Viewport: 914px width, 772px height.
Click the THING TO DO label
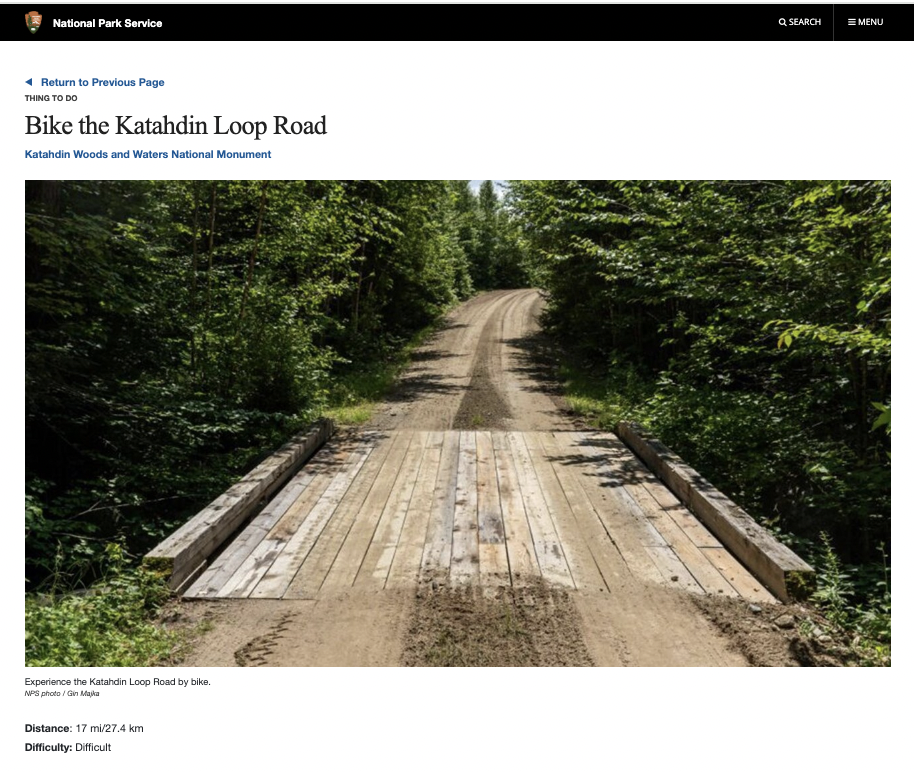pyautogui.click(x=51, y=98)
